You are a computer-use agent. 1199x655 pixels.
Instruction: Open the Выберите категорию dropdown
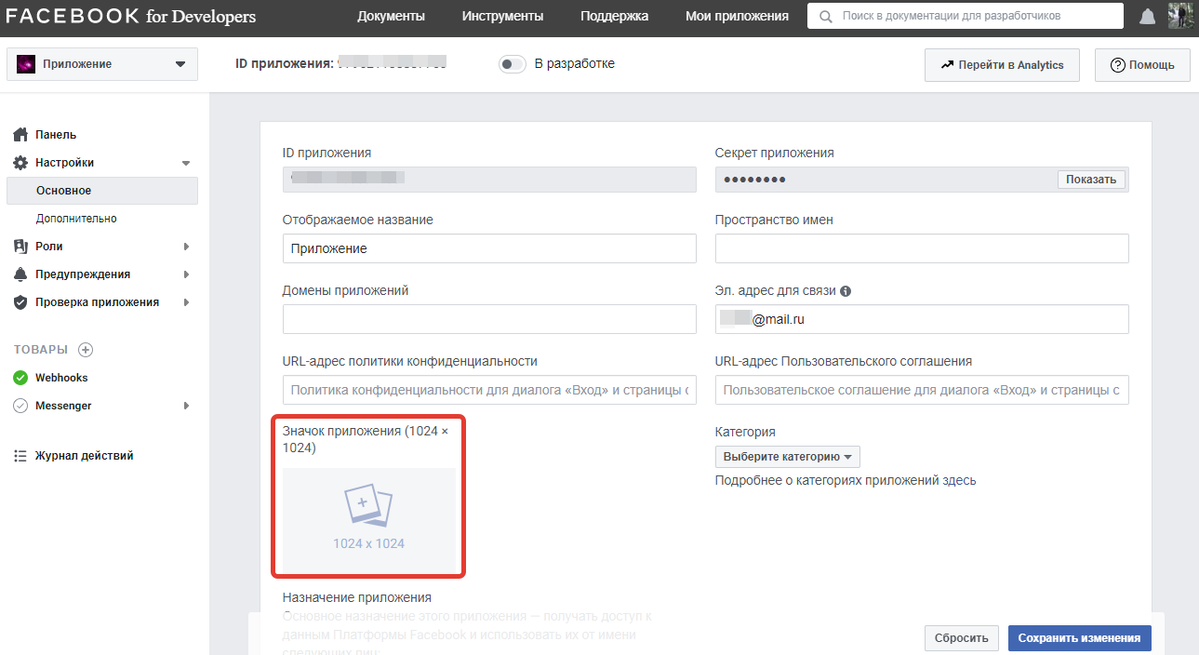click(x=788, y=456)
